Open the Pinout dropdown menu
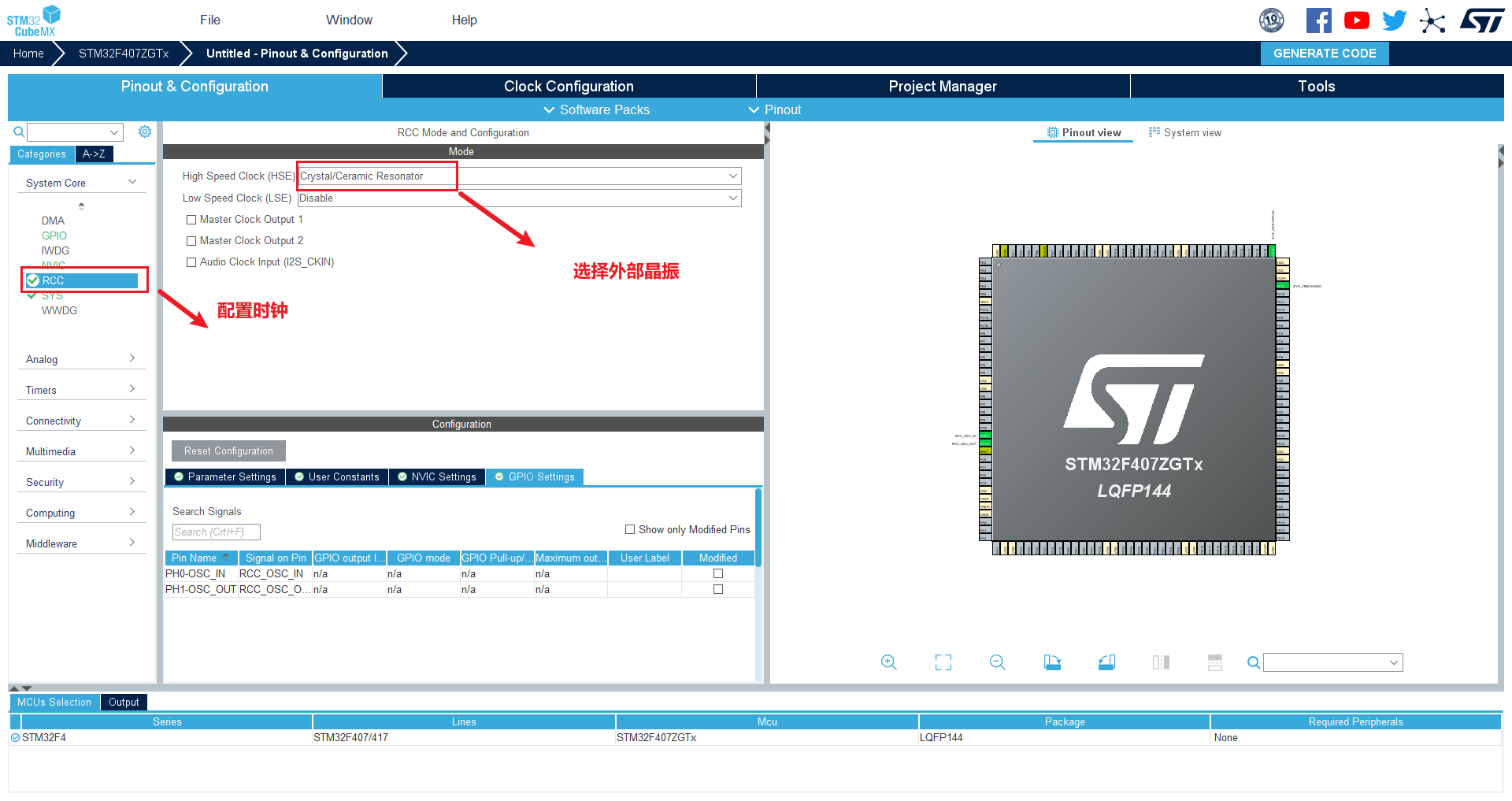 (775, 110)
